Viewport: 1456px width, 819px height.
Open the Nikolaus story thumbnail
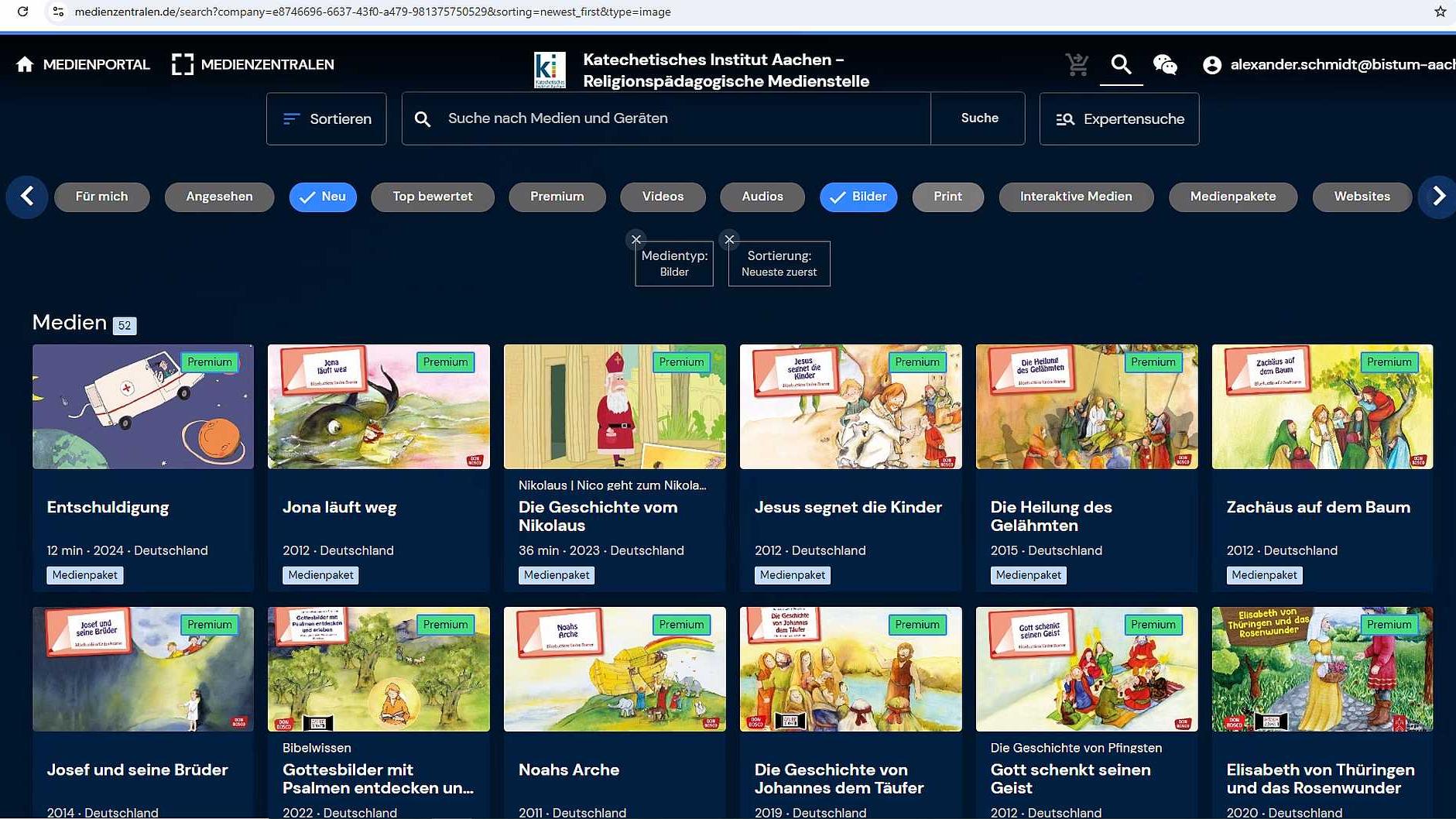(x=615, y=406)
